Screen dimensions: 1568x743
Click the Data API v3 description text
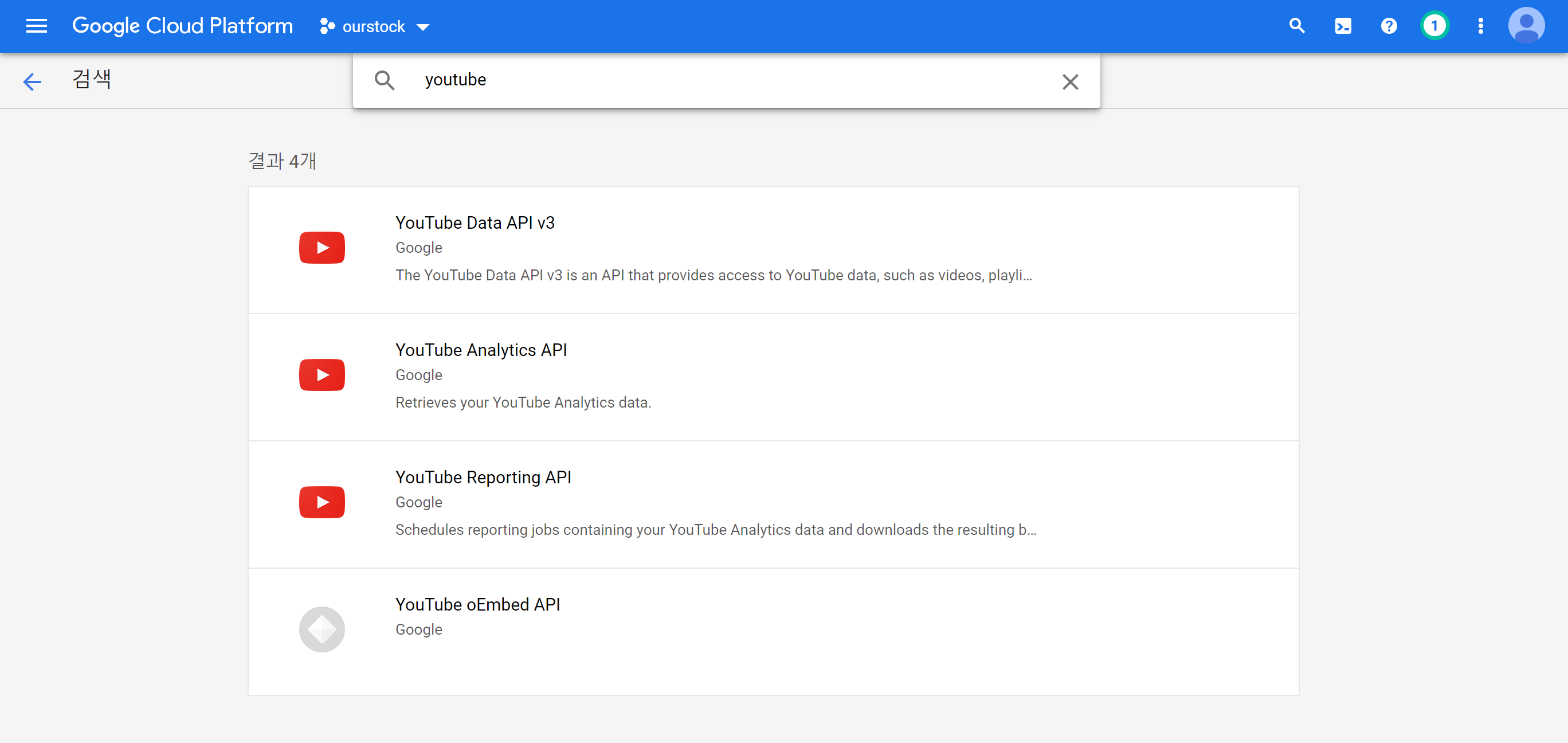point(714,275)
